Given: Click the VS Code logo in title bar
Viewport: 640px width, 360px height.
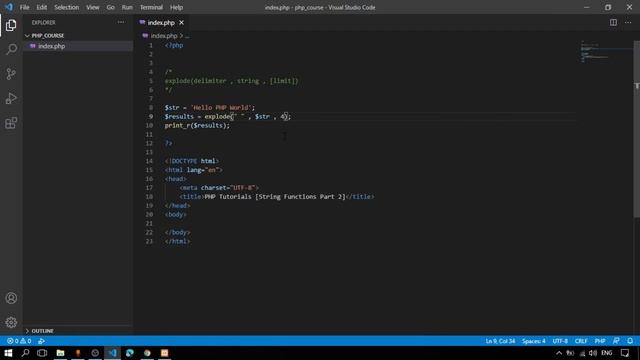Looking at the screenshot, I should pyautogui.click(x=9, y=7).
